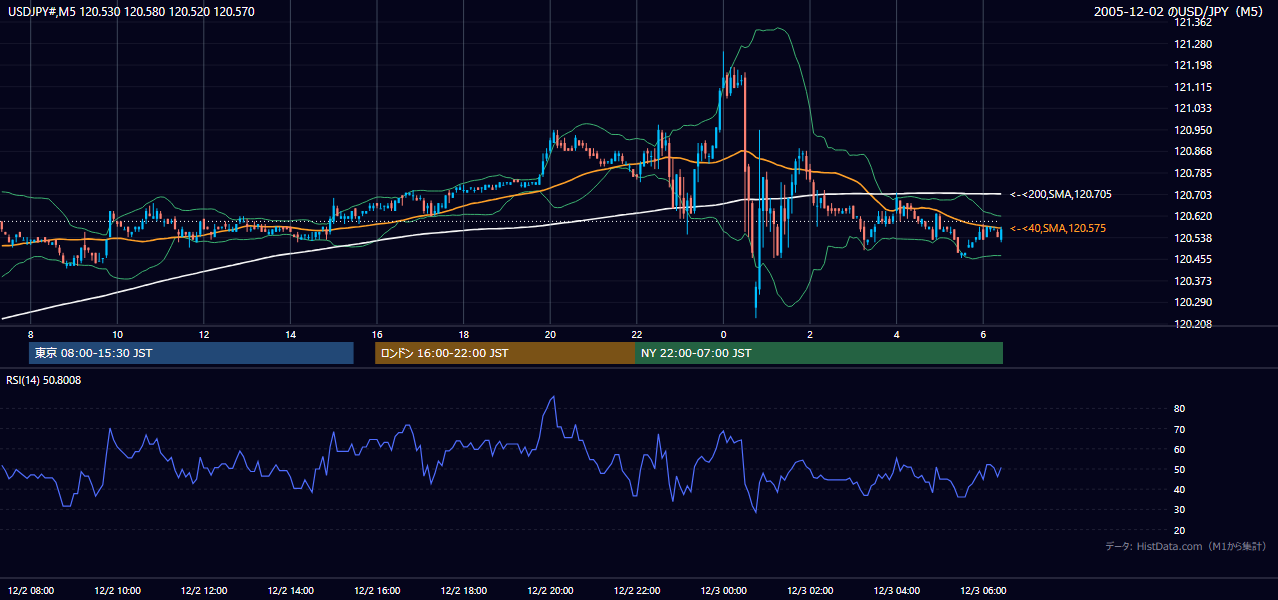Click the 120.538 price axis label
The image size is (1278, 600).
(x=1193, y=238)
